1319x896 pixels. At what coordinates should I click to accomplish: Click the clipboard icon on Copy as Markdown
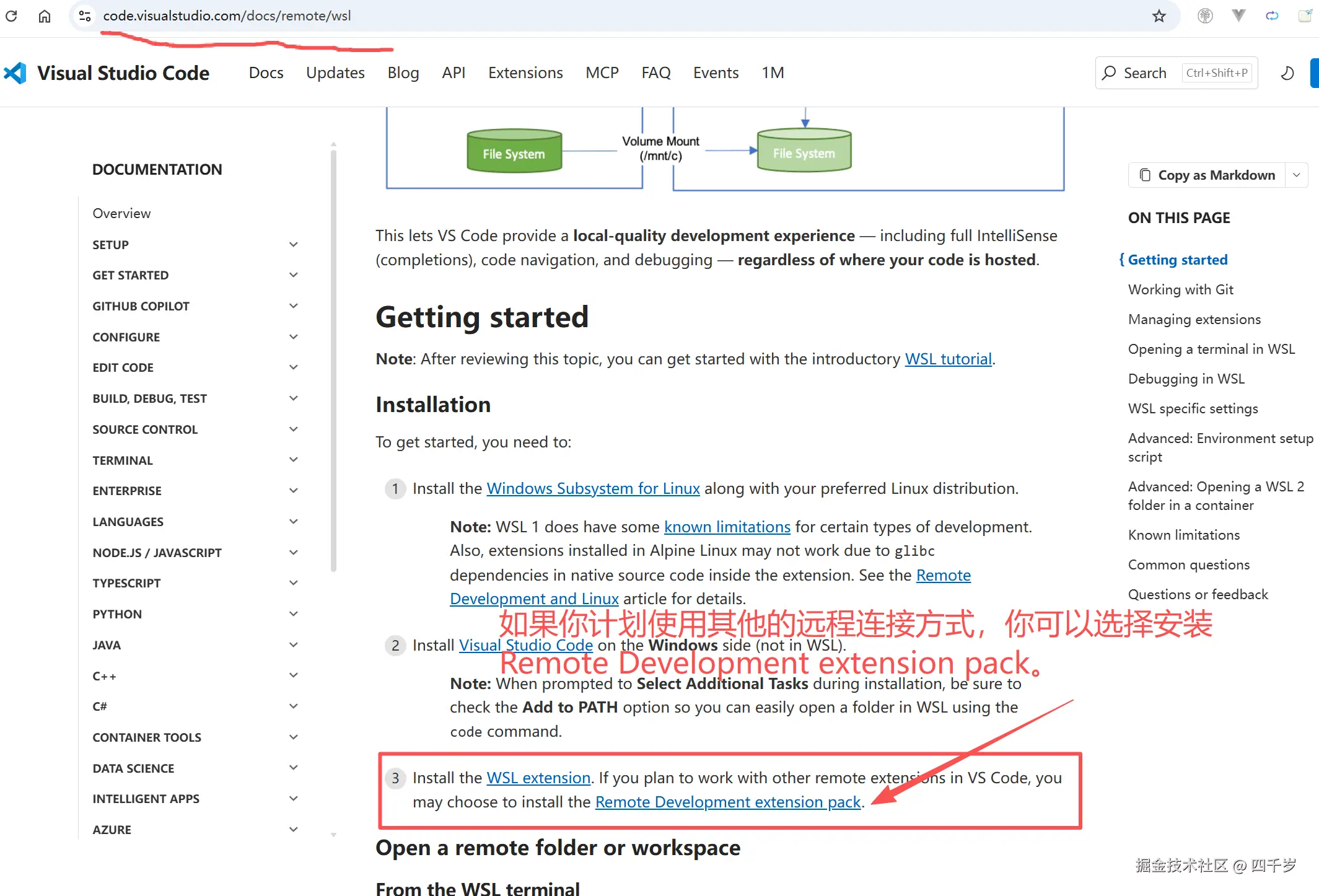click(x=1145, y=175)
